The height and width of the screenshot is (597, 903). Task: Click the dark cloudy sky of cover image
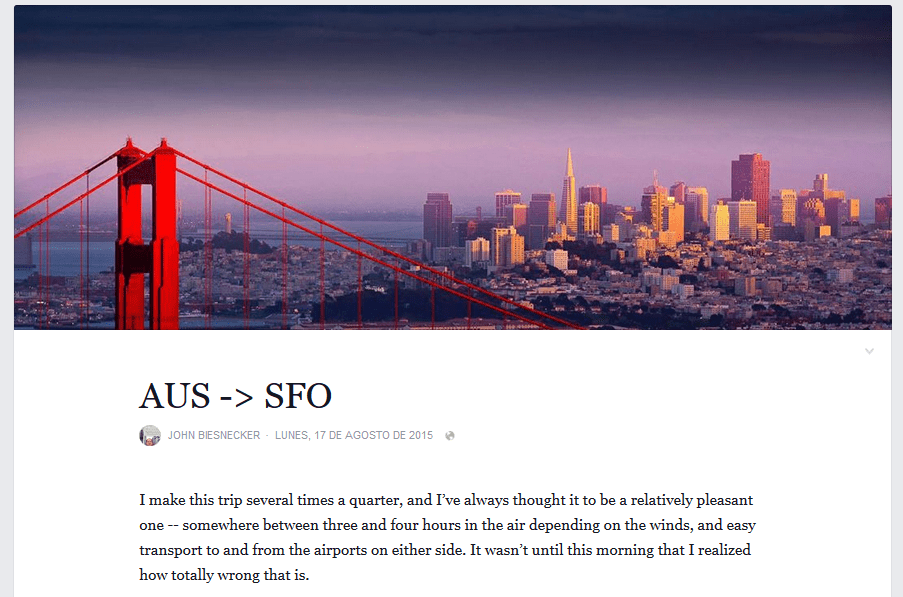[453, 52]
